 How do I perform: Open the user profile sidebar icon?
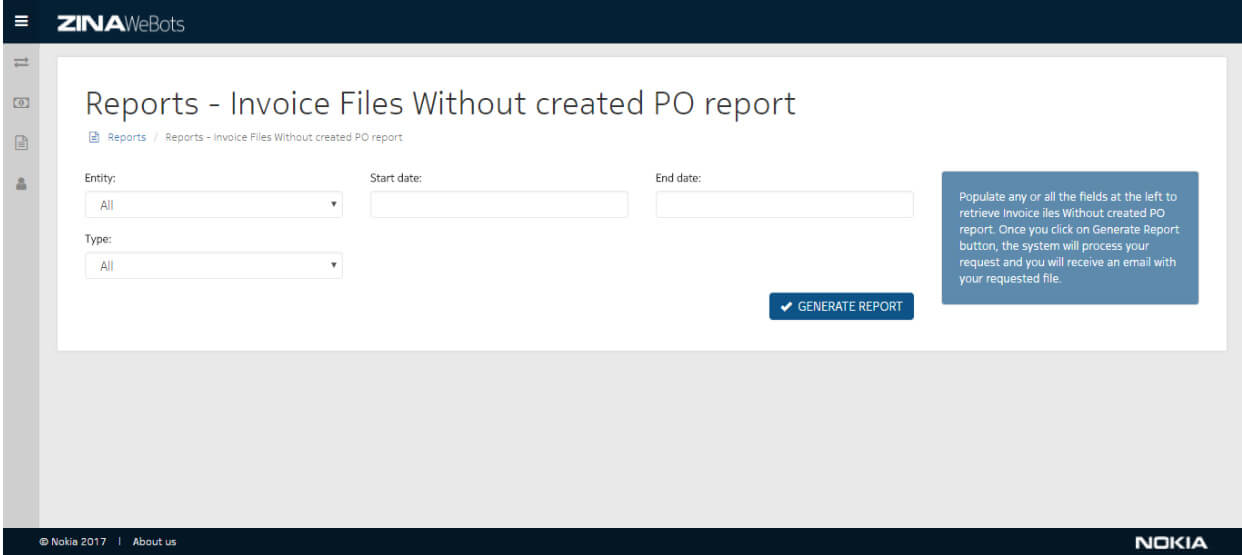coord(21,184)
